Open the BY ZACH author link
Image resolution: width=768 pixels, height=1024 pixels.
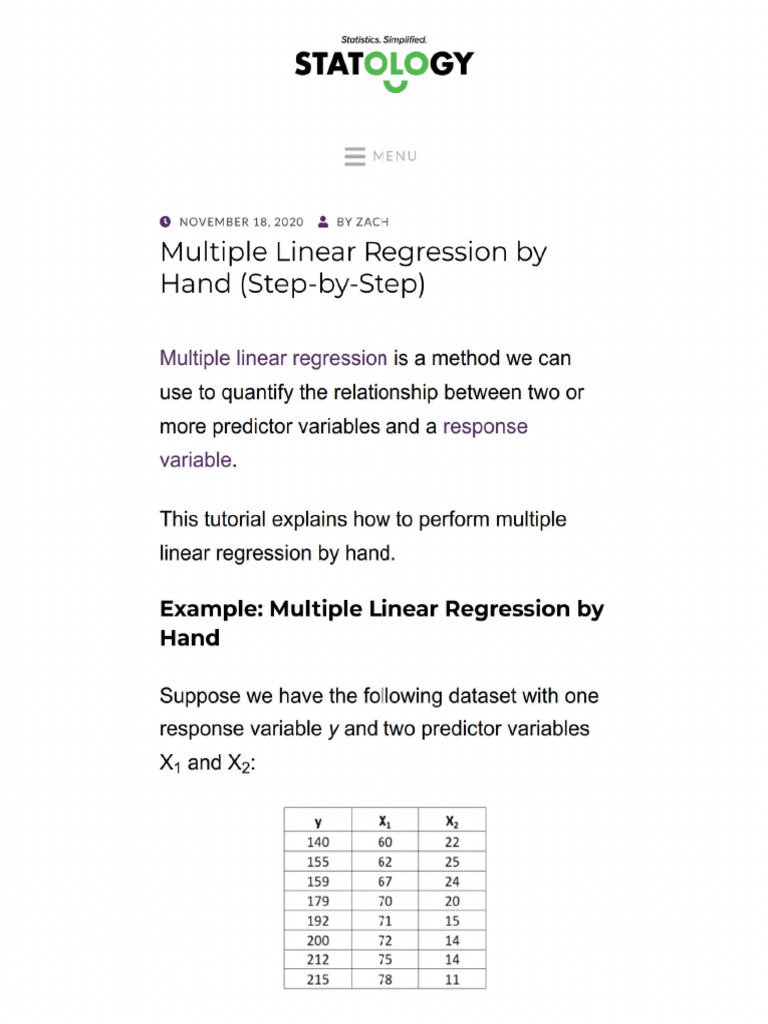[x=362, y=222]
